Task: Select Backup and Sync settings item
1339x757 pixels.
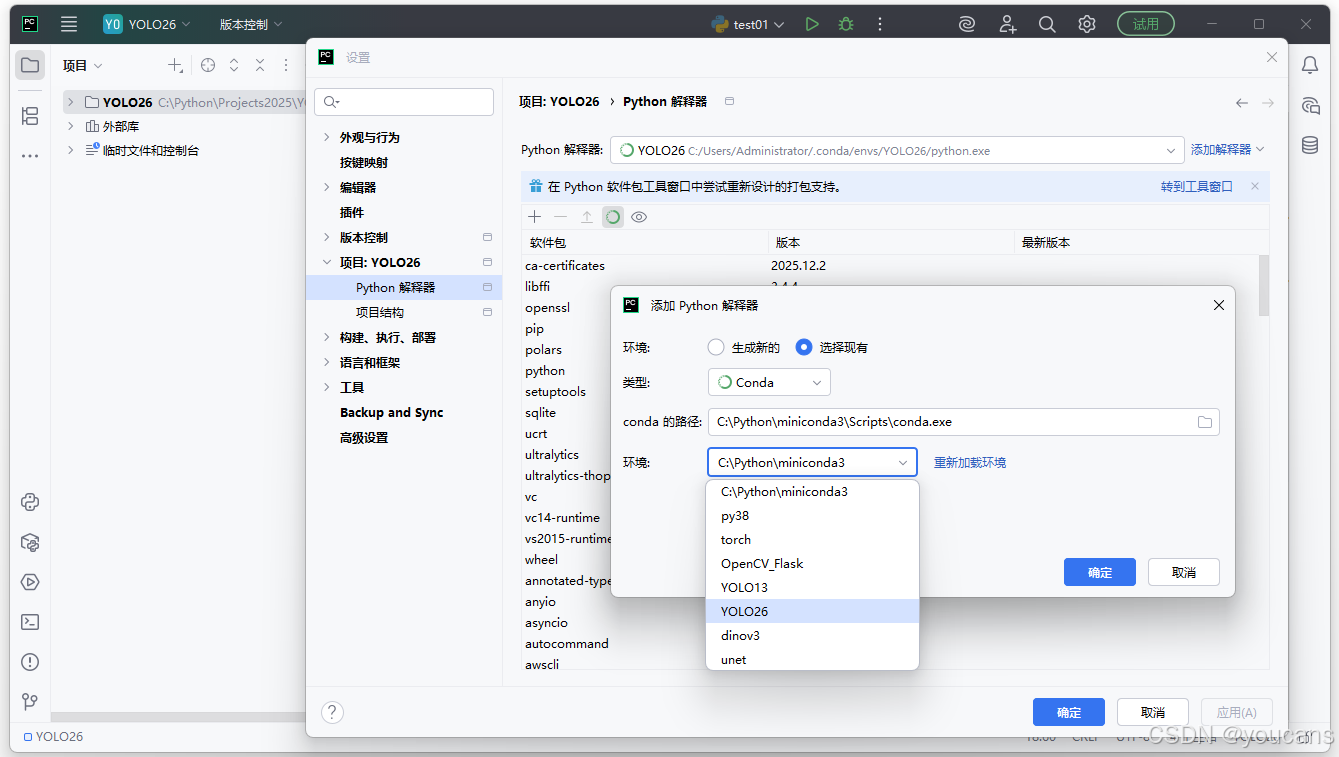Action: click(x=391, y=412)
